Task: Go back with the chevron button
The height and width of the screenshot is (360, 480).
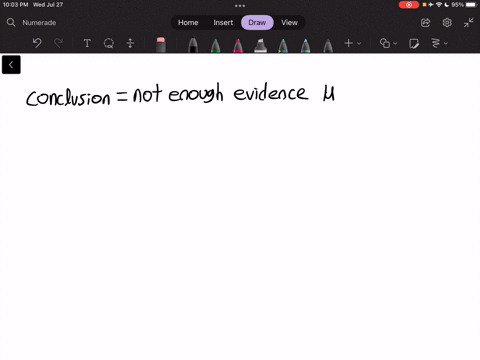Action: coord(11,65)
